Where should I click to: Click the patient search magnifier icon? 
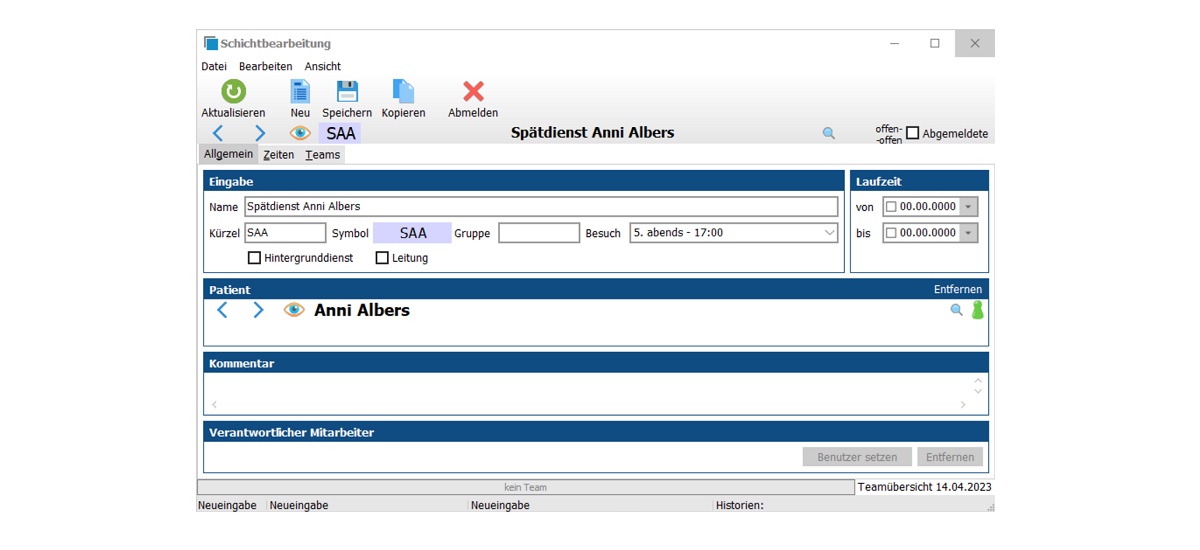coord(956,310)
